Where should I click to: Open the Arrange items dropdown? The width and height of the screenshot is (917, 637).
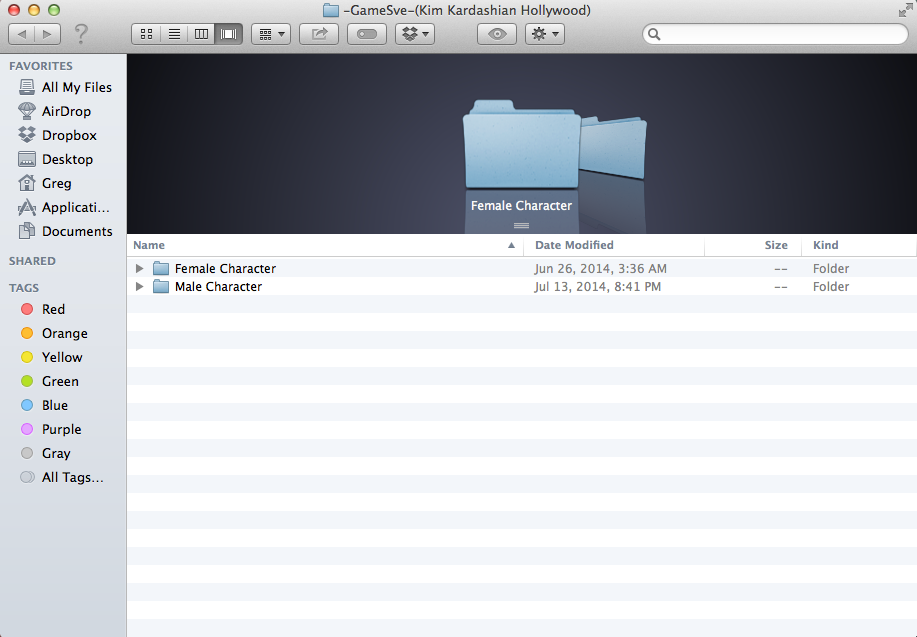coord(271,34)
